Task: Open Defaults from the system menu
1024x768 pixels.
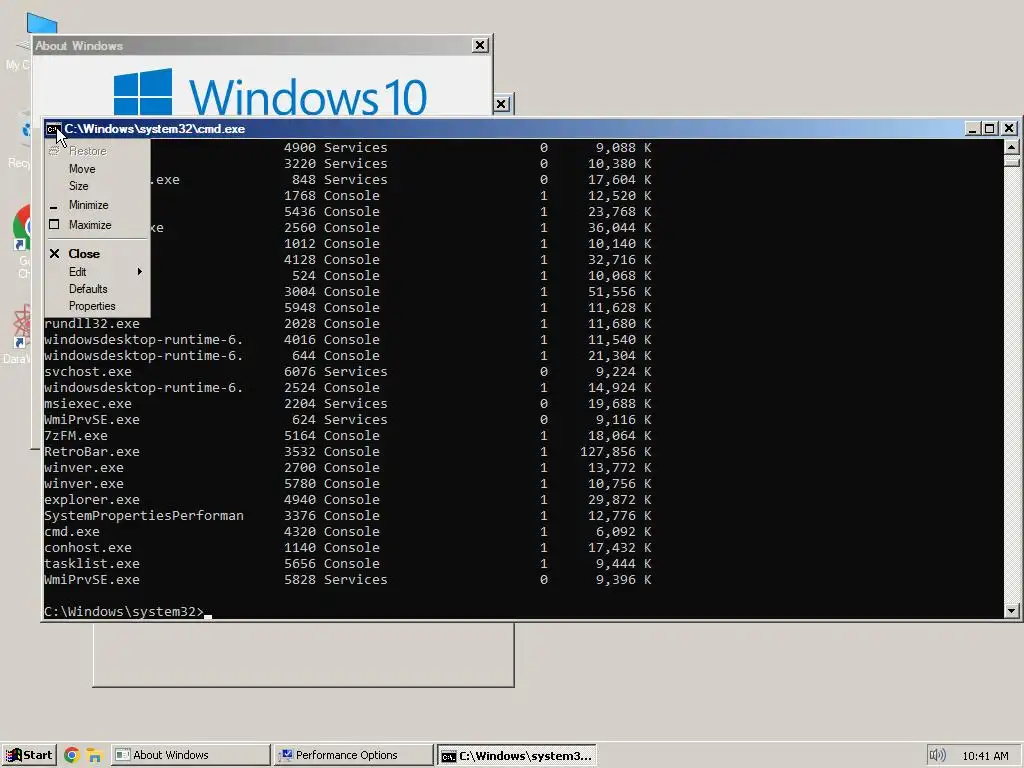Action: click(x=88, y=289)
